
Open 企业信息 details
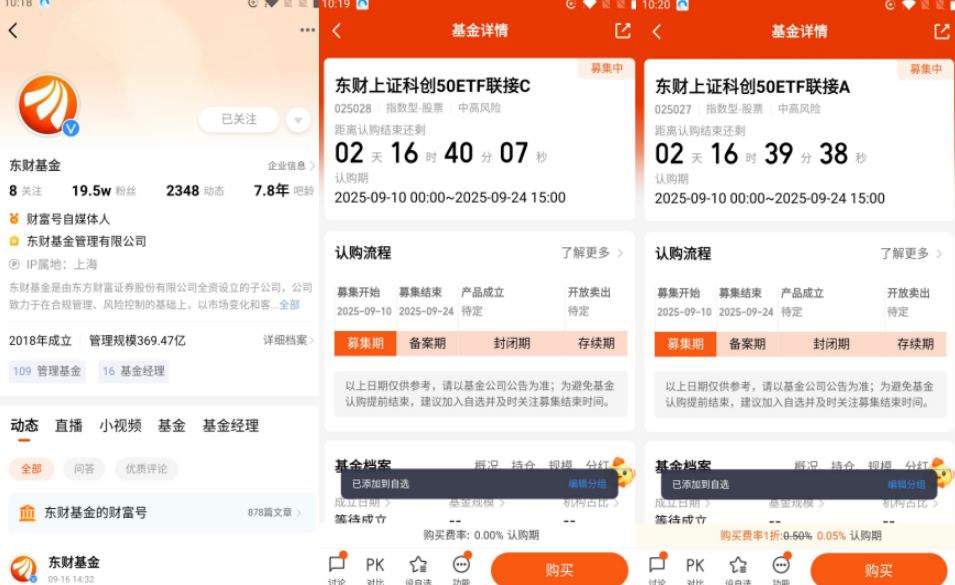(291, 166)
